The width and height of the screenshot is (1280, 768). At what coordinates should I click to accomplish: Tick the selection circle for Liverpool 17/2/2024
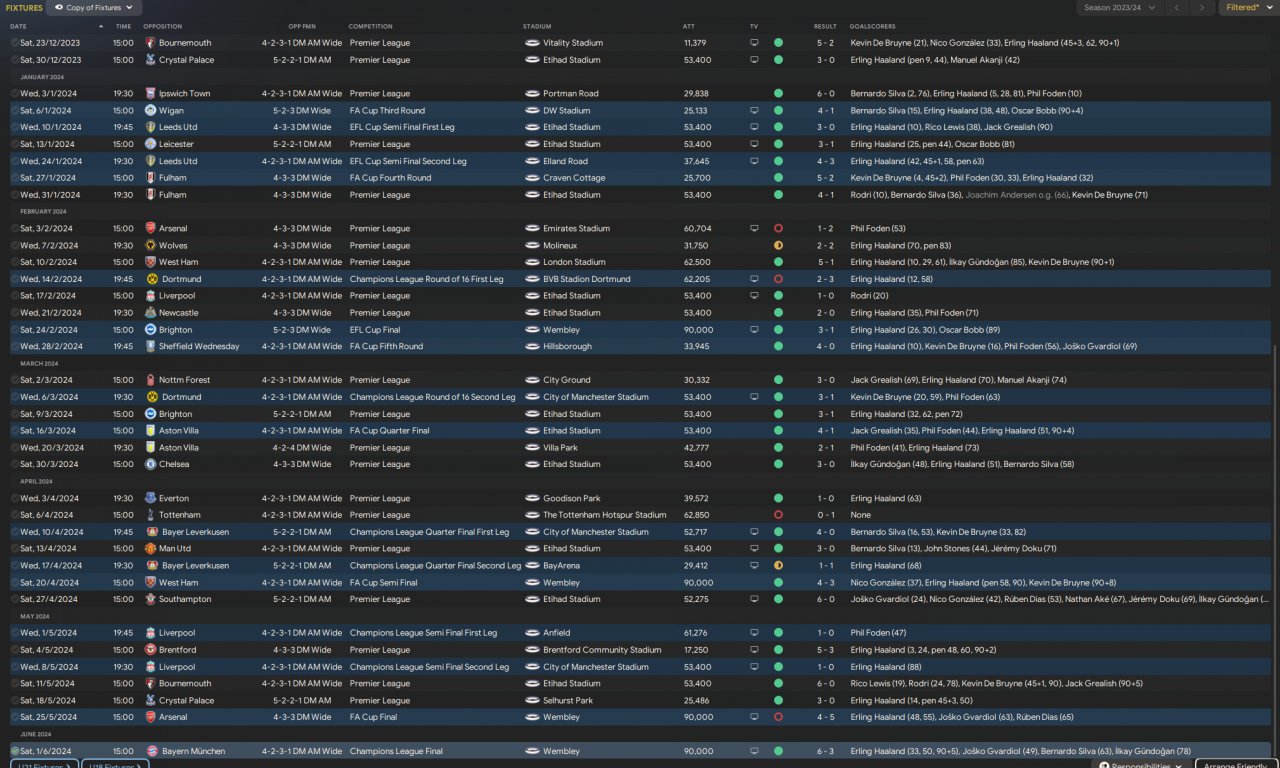coord(15,296)
